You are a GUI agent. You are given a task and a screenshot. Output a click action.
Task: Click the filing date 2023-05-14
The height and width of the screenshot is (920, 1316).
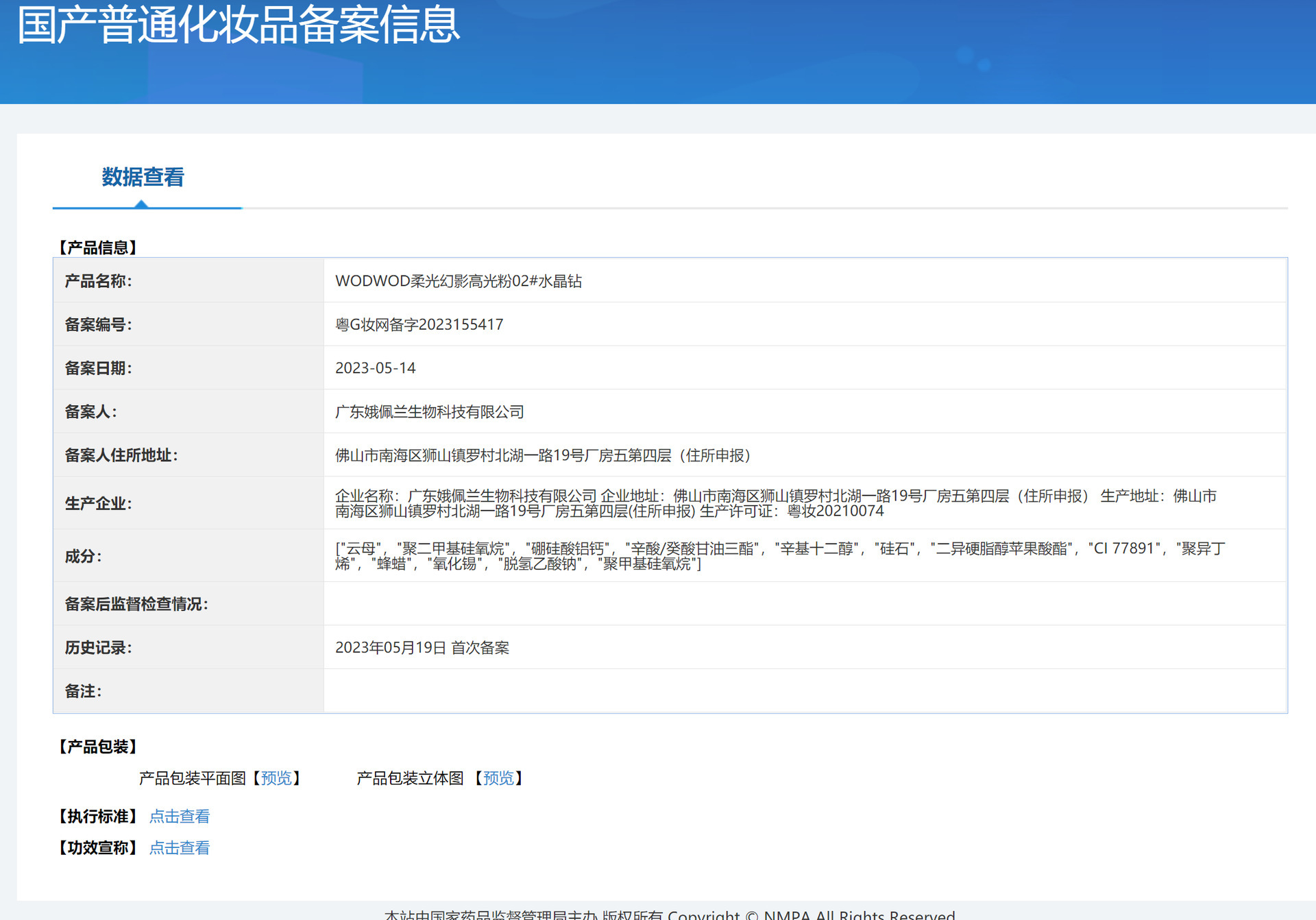click(375, 368)
